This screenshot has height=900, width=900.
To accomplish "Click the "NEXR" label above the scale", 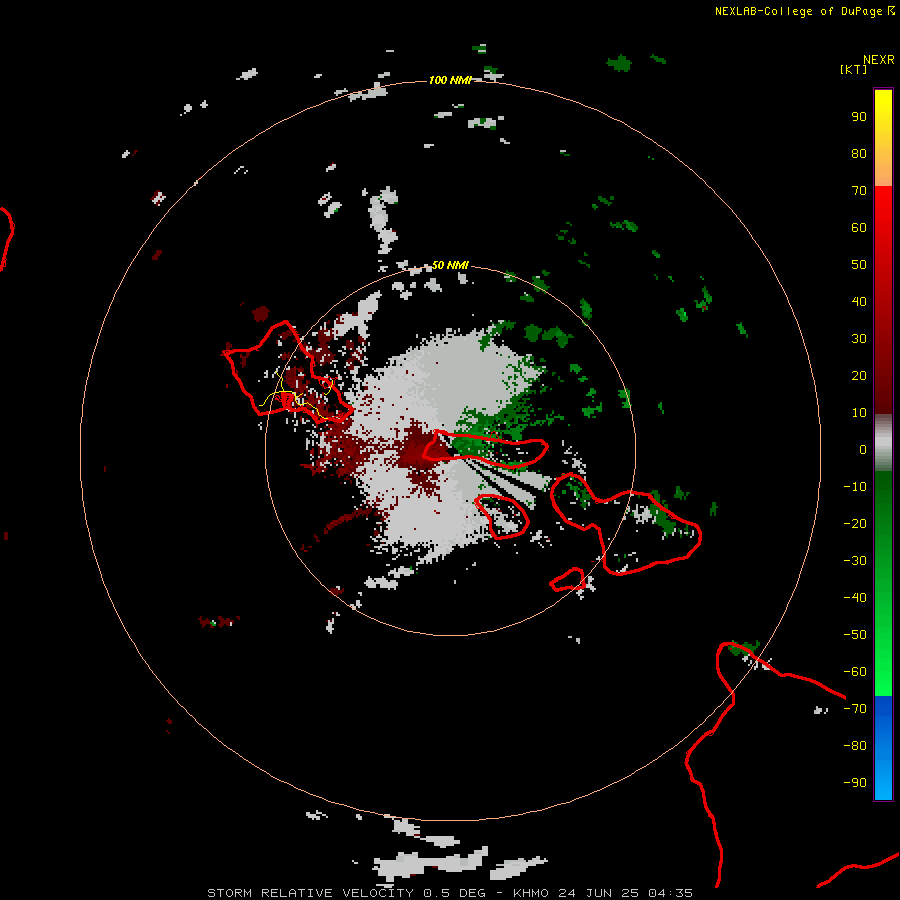I will [878, 59].
